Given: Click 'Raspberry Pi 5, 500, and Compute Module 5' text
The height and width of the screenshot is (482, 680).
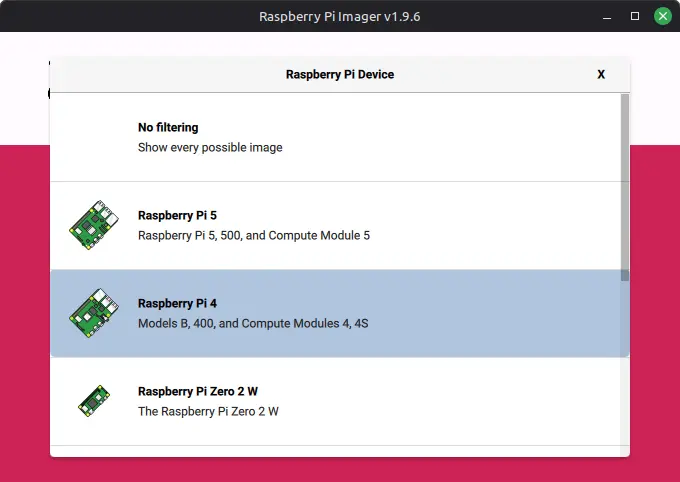Looking at the screenshot, I should (253, 236).
